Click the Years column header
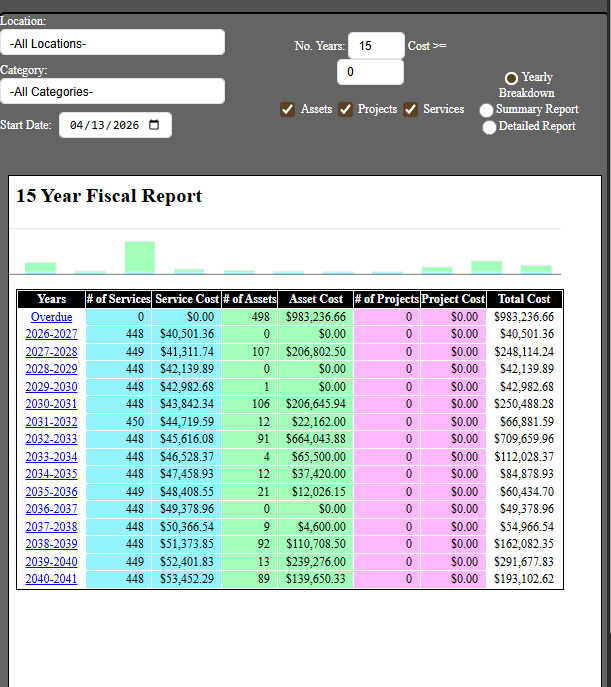611x687 pixels. tap(51, 299)
